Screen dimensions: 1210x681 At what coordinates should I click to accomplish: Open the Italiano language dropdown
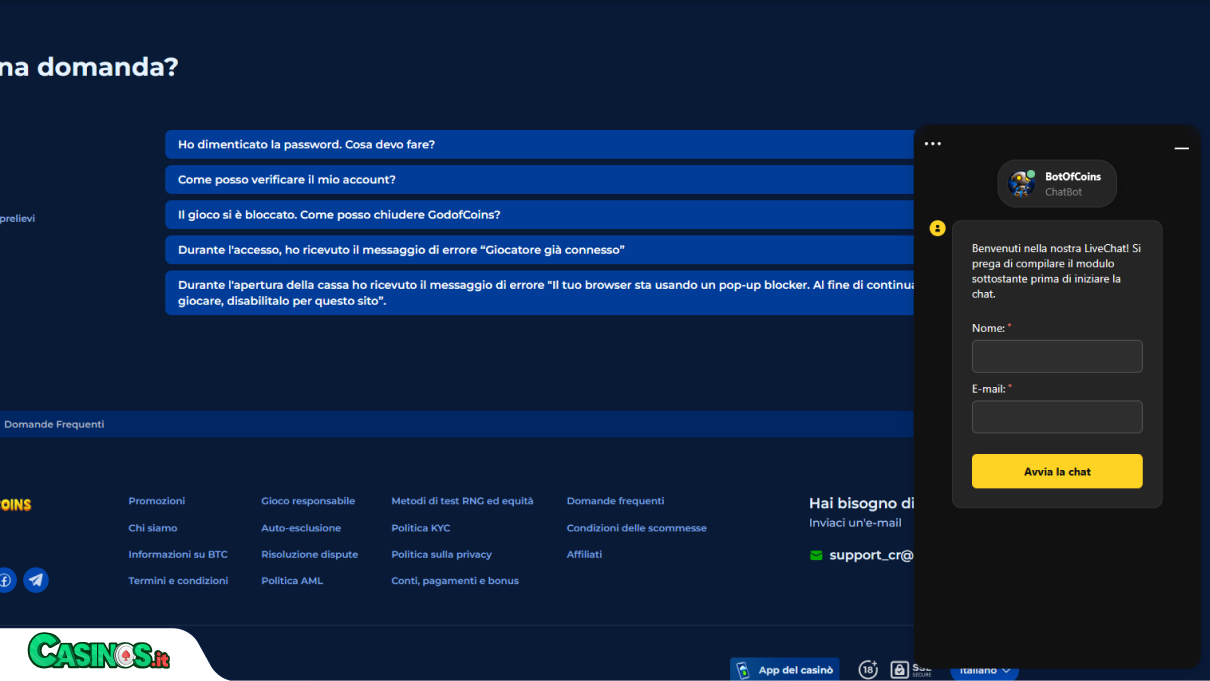click(984, 670)
